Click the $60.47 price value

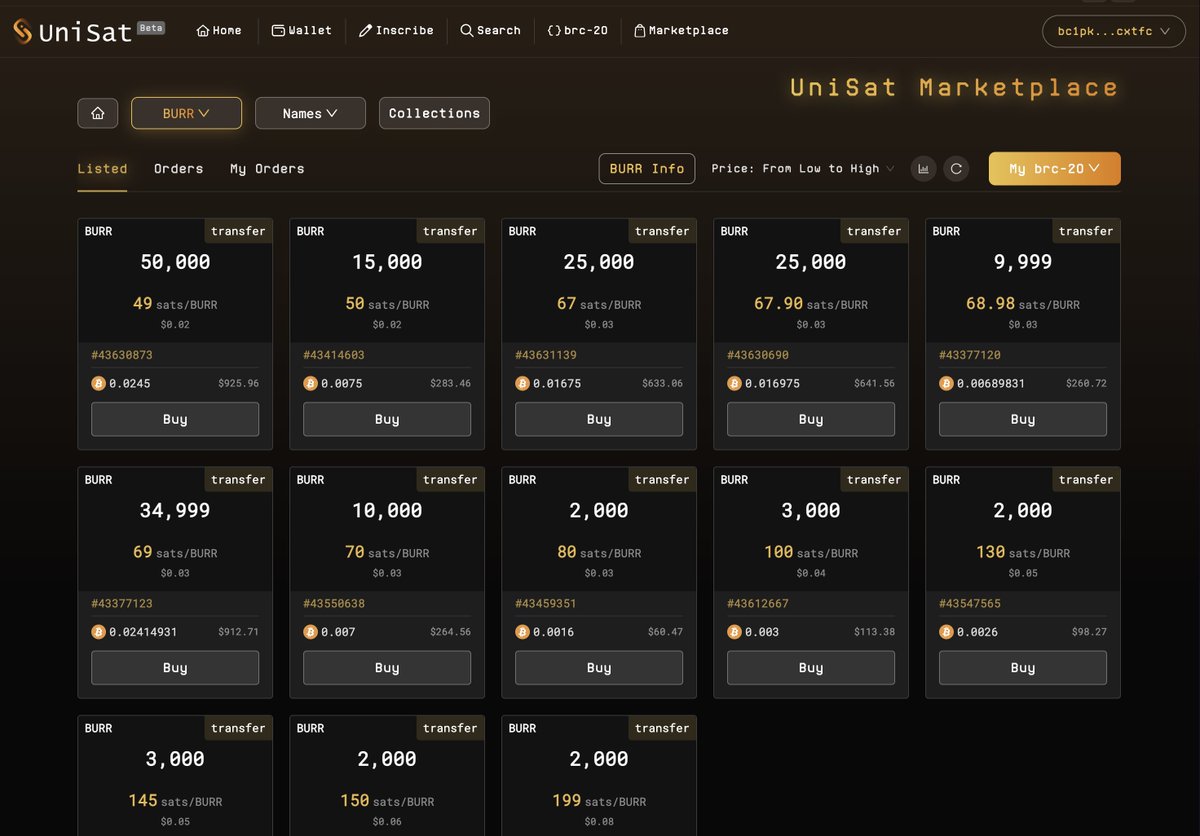[x=665, y=633]
